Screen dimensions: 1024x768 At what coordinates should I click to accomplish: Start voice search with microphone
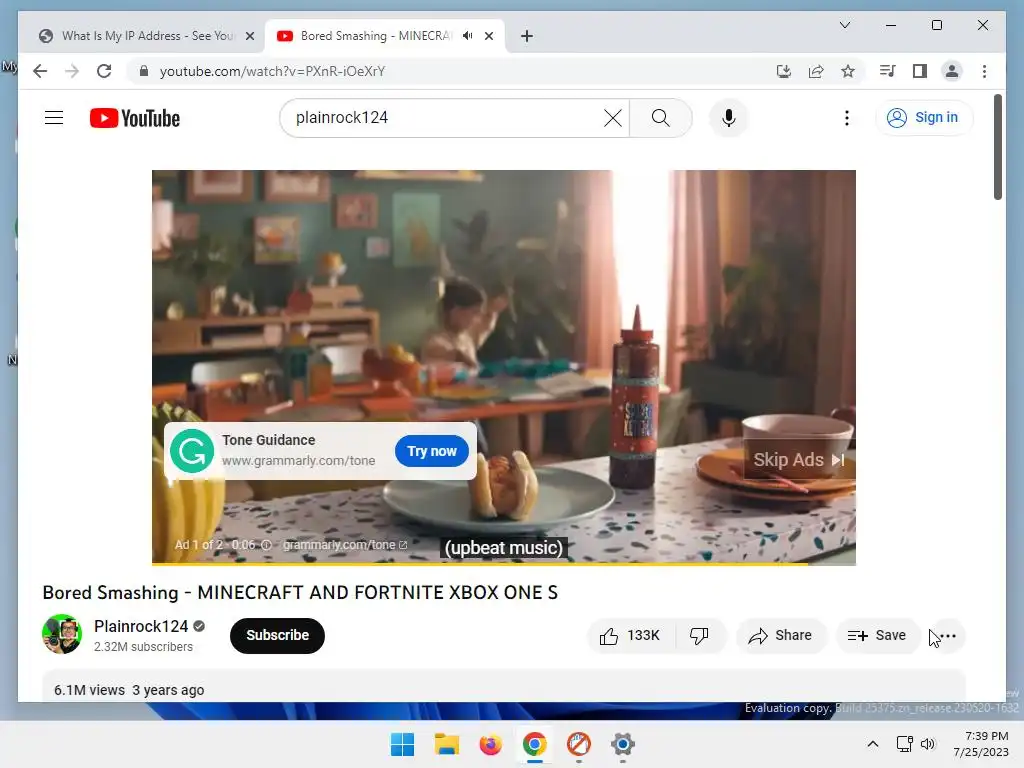[729, 118]
